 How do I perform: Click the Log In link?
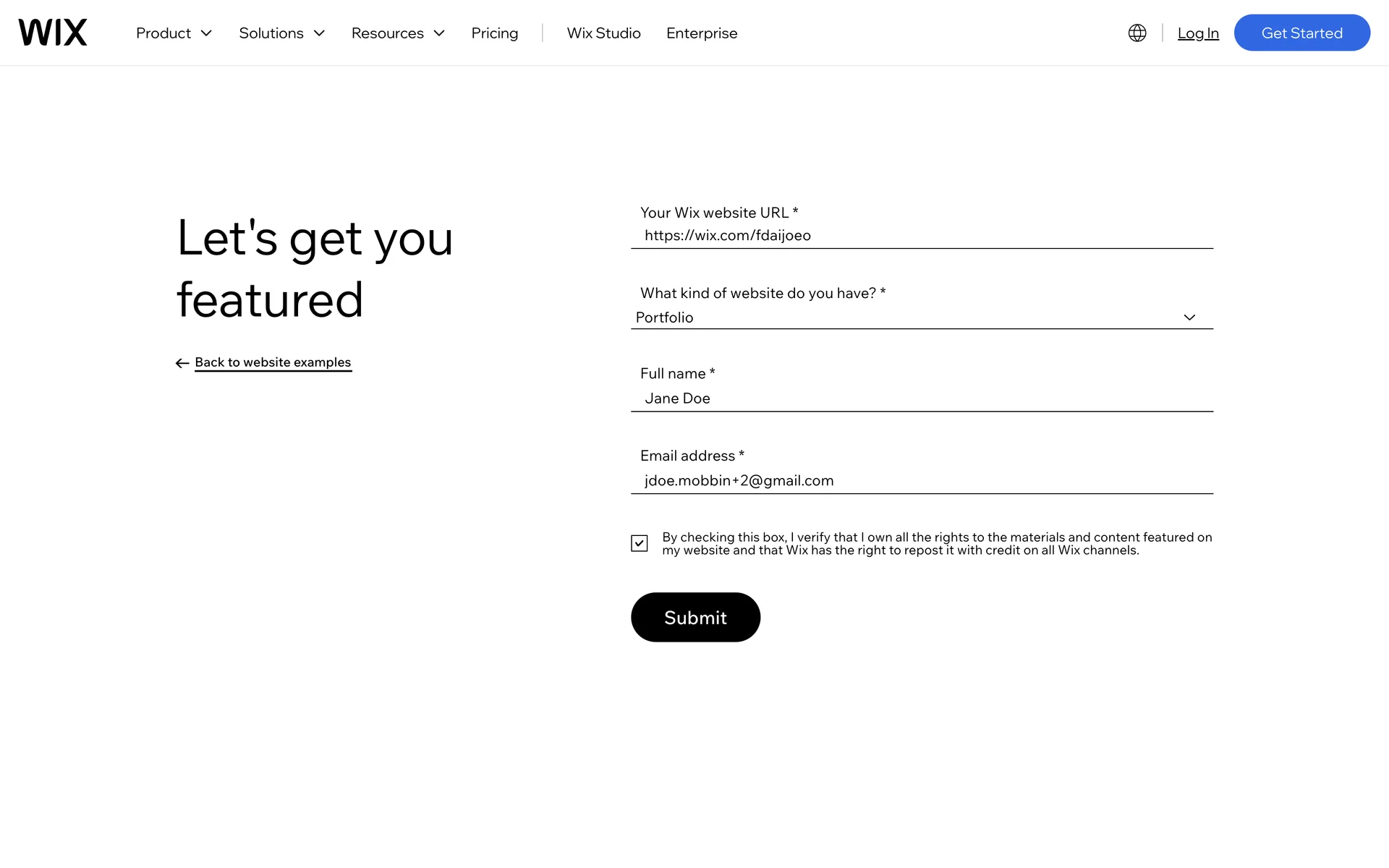click(x=1198, y=33)
